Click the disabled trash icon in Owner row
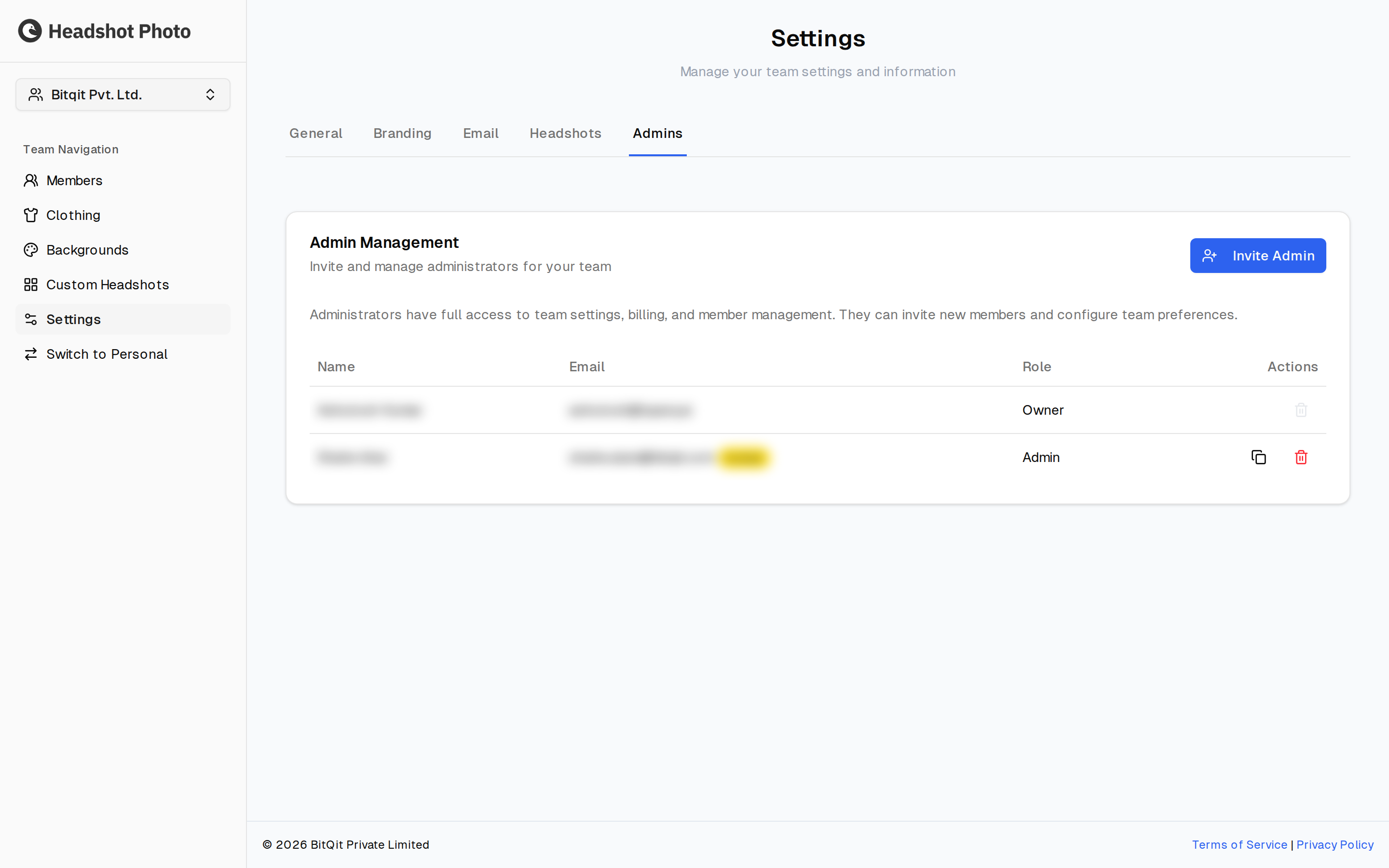This screenshot has height=868, width=1389. click(1301, 410)
